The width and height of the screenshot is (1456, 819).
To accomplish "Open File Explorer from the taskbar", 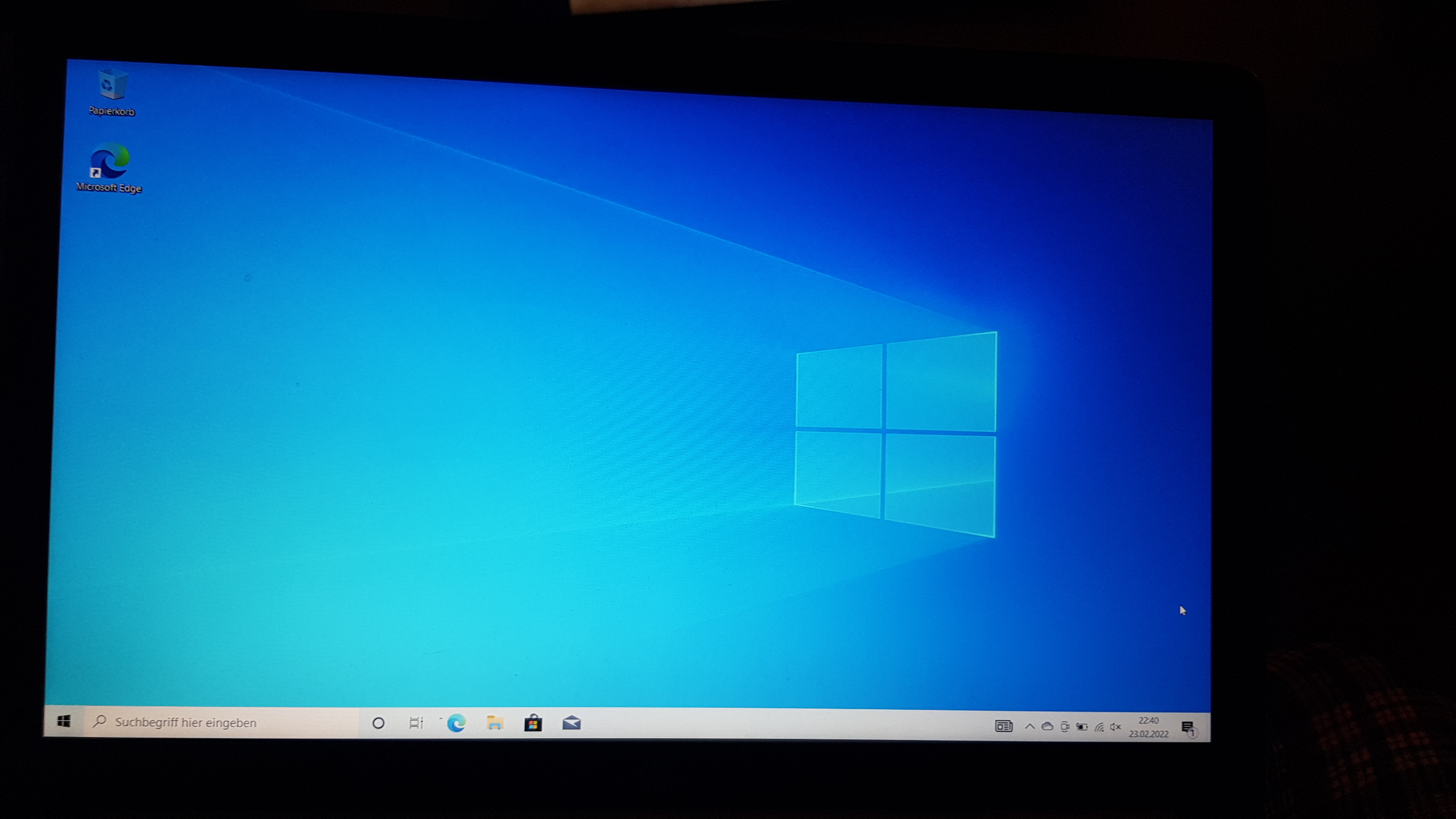I will [x=495, y=723].
